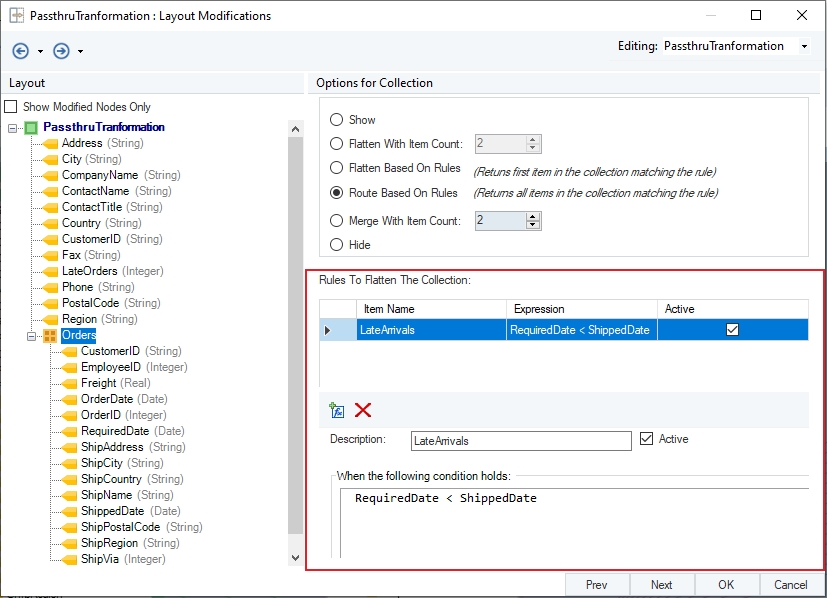Enable Show Modified Nodes Only checkbox
This screenshot has width=827, height=598.
(11, 107)
